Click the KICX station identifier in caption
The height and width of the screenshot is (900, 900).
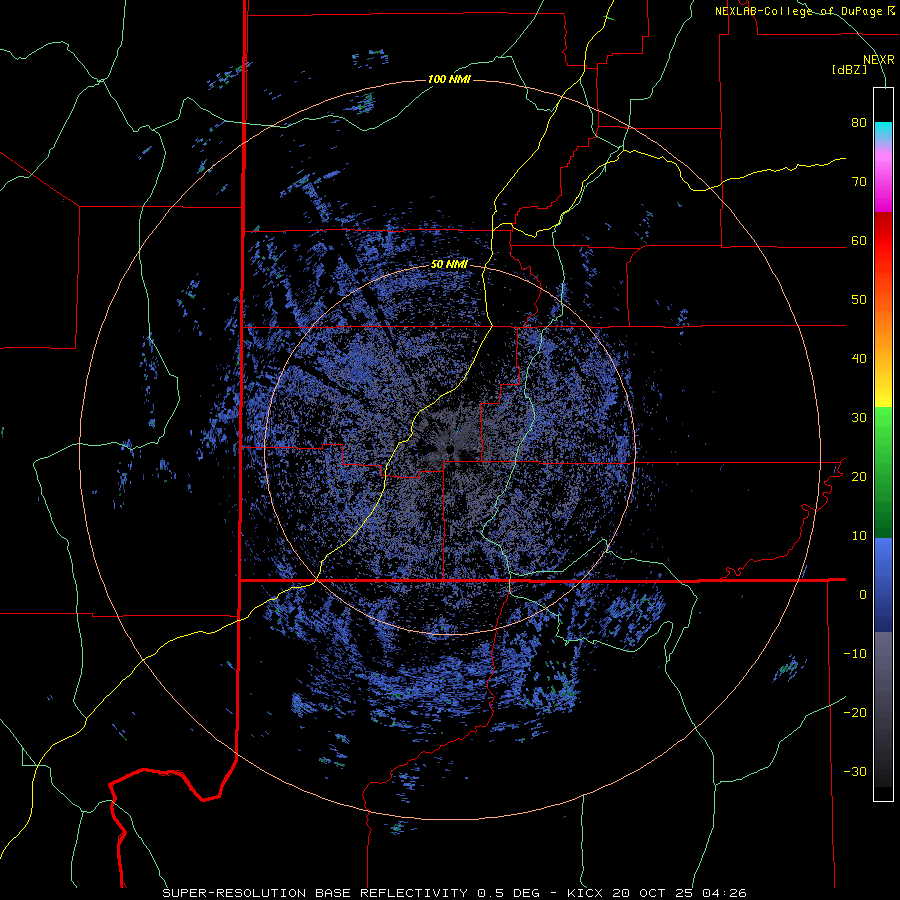click(586, 893)
